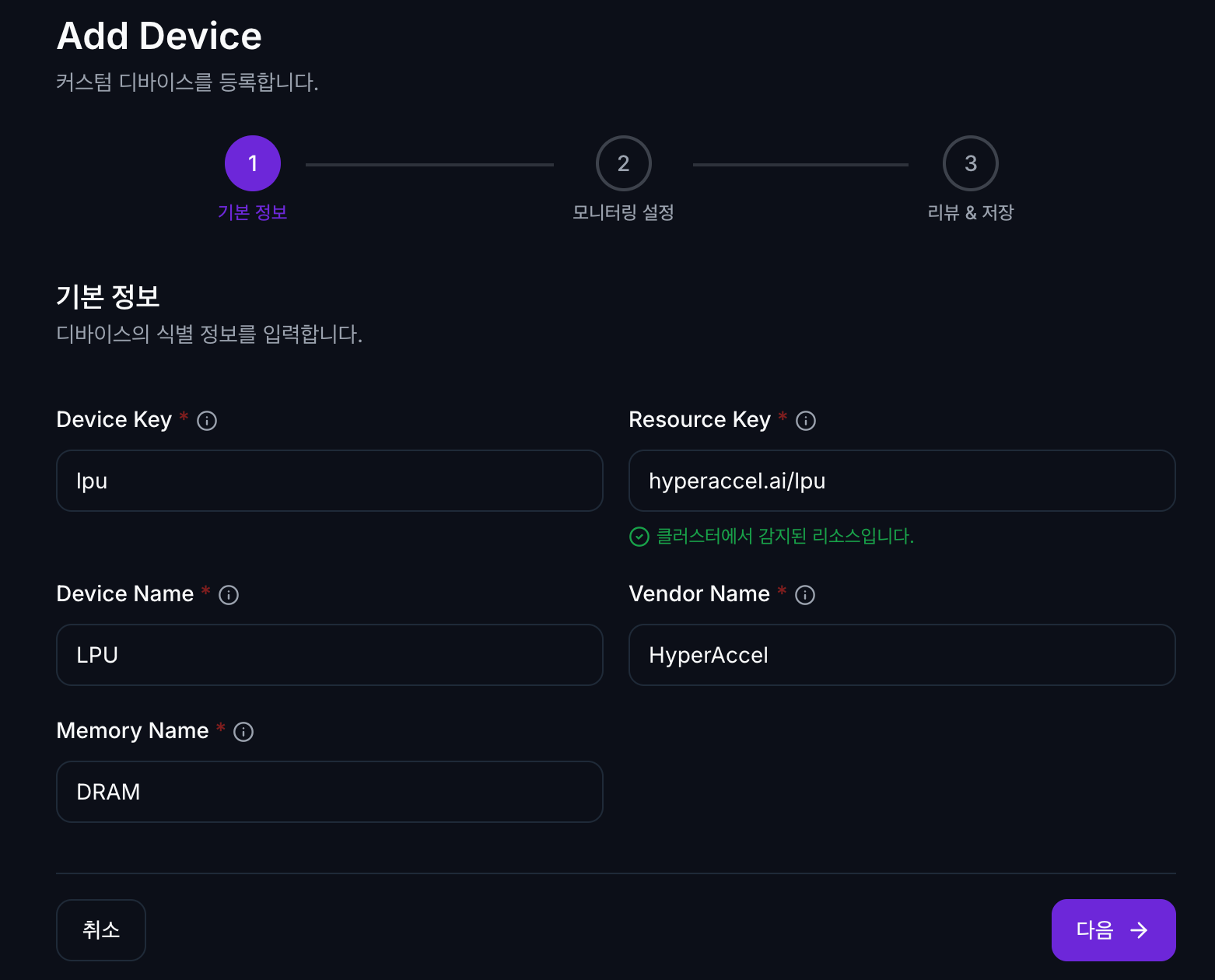Click the Memory Name info icon
This screenshot has height=980, width=1215.
tap(243, 732)
